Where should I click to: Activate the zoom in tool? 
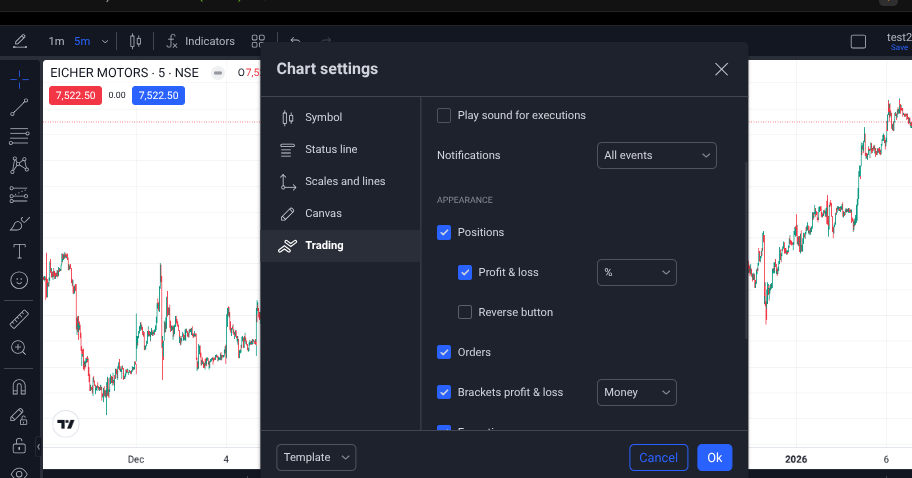[x=19, y=348]
